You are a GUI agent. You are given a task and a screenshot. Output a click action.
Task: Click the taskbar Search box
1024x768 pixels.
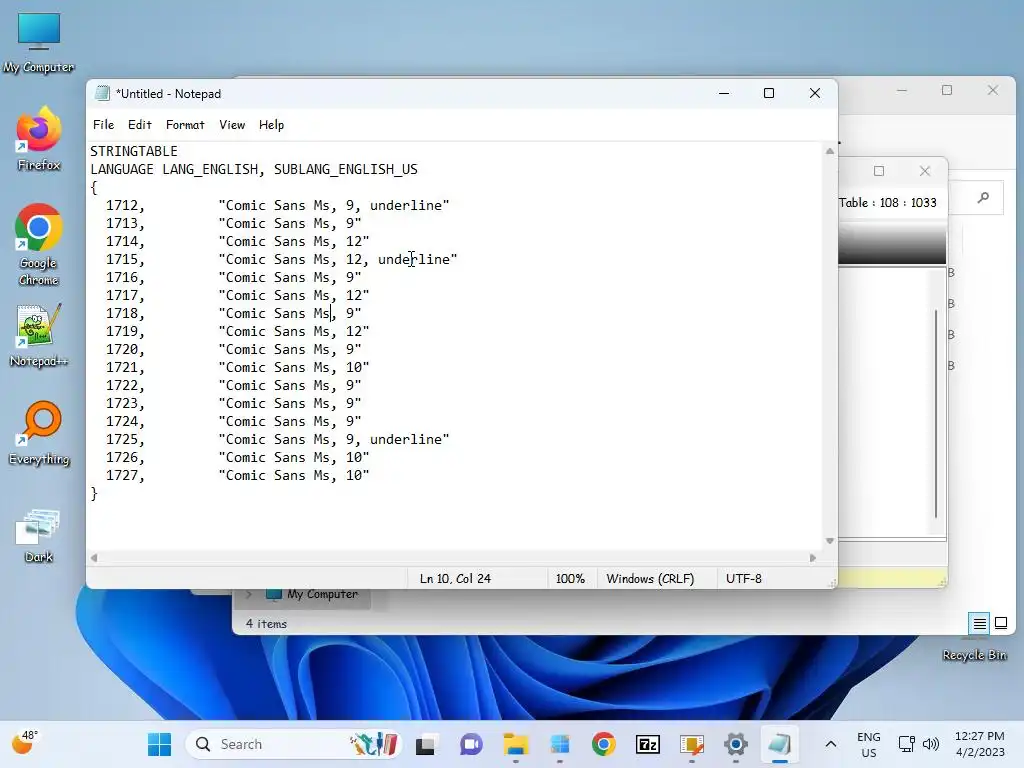click(x=294, y=744)
